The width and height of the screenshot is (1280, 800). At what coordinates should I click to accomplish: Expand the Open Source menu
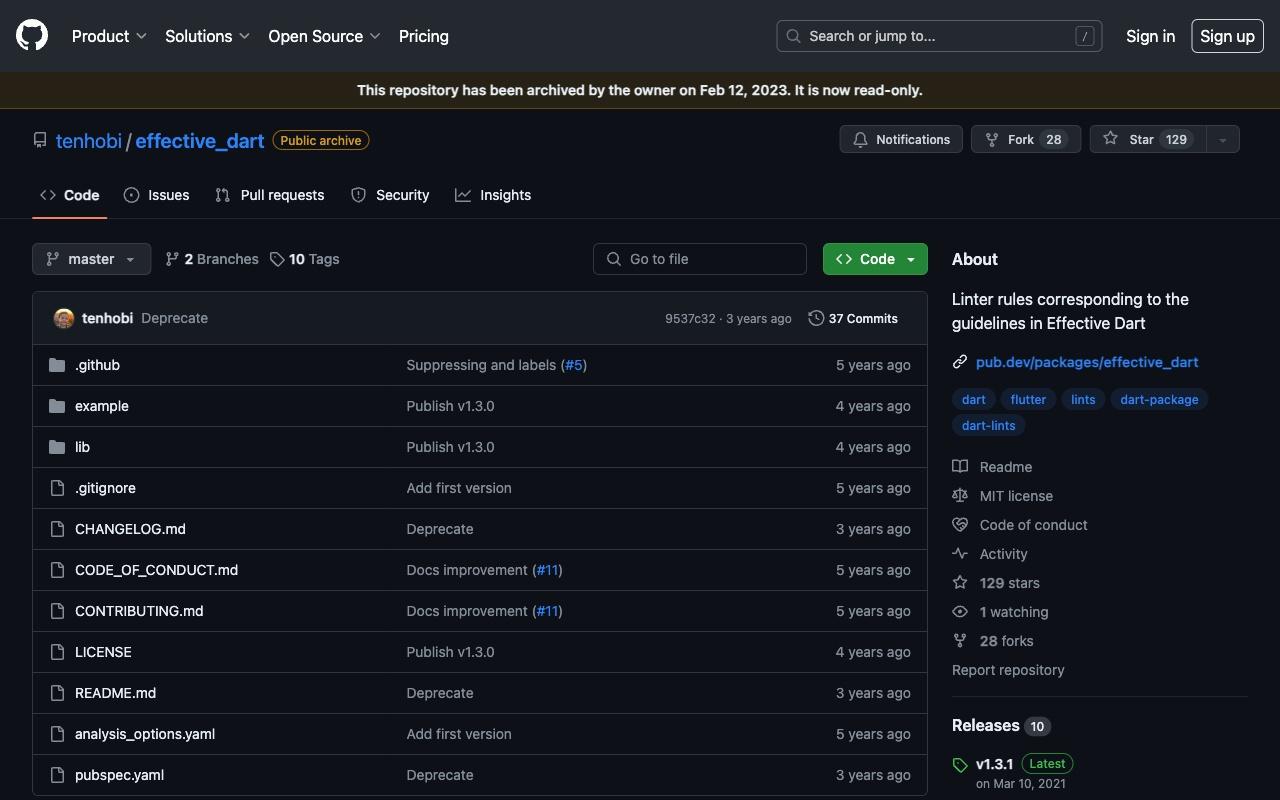pos(324,36)
